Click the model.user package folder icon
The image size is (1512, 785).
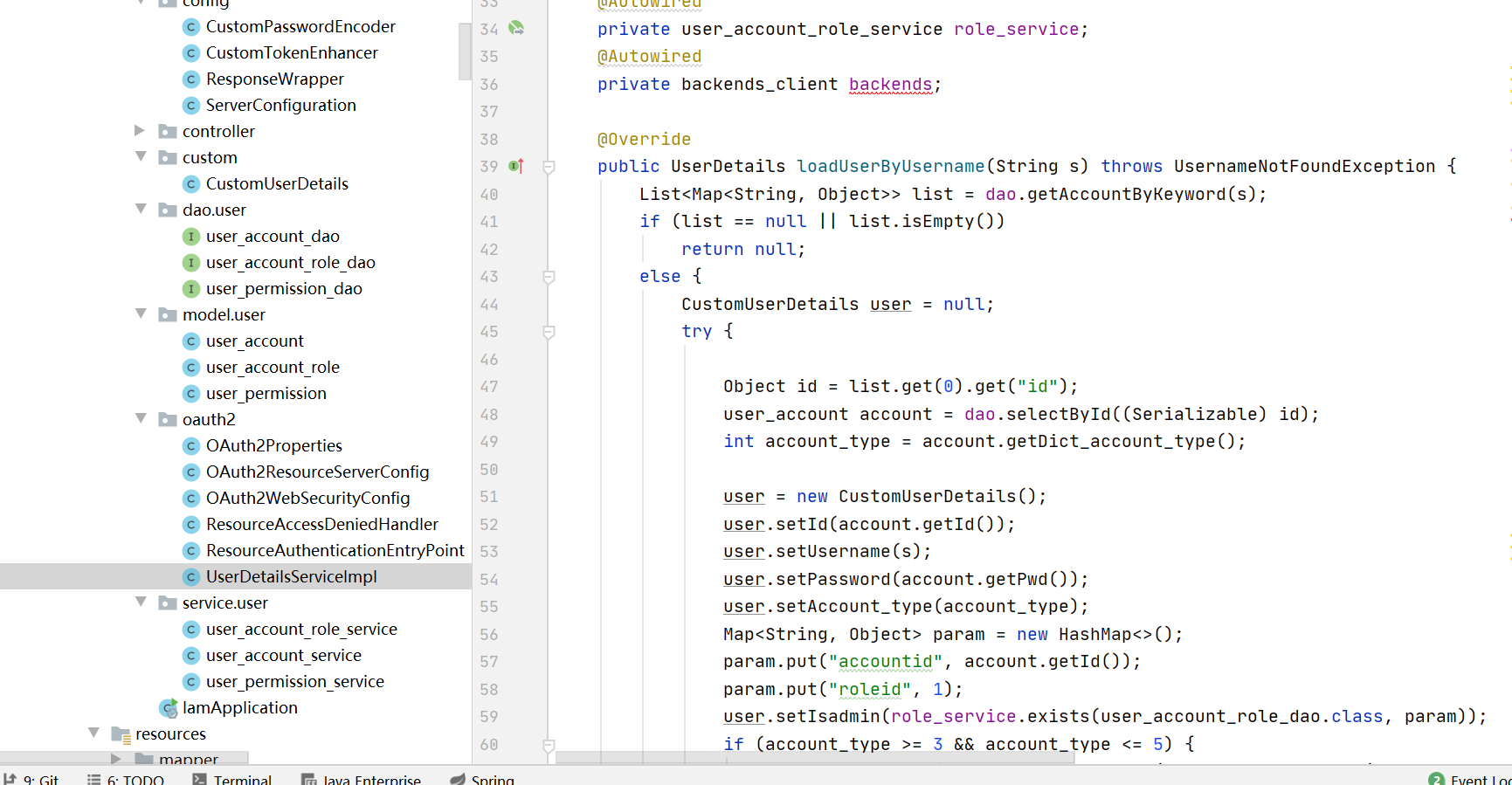168,315
